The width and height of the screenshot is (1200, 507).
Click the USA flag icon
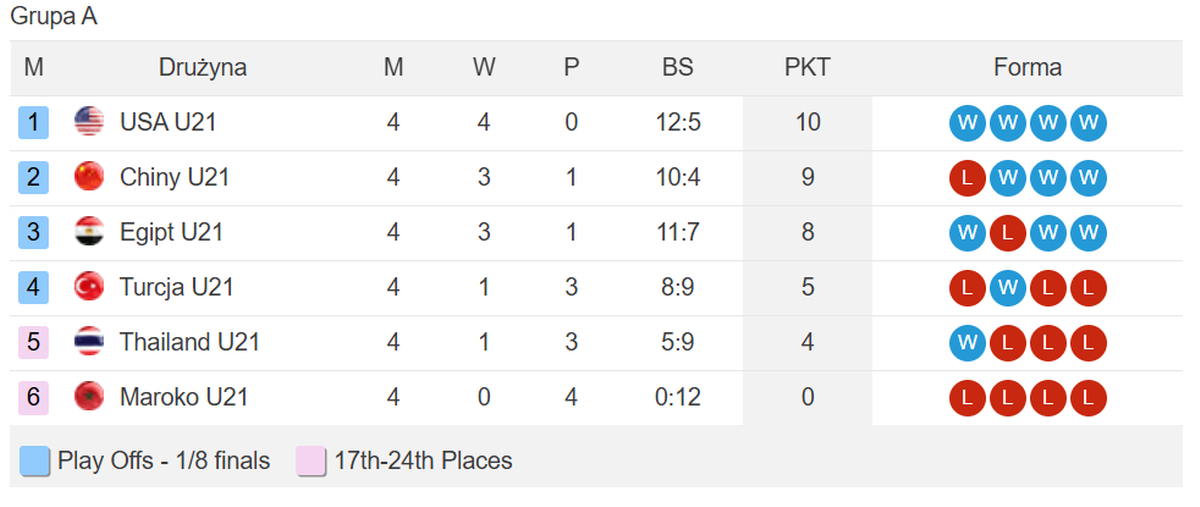click(x=89, y=123)
